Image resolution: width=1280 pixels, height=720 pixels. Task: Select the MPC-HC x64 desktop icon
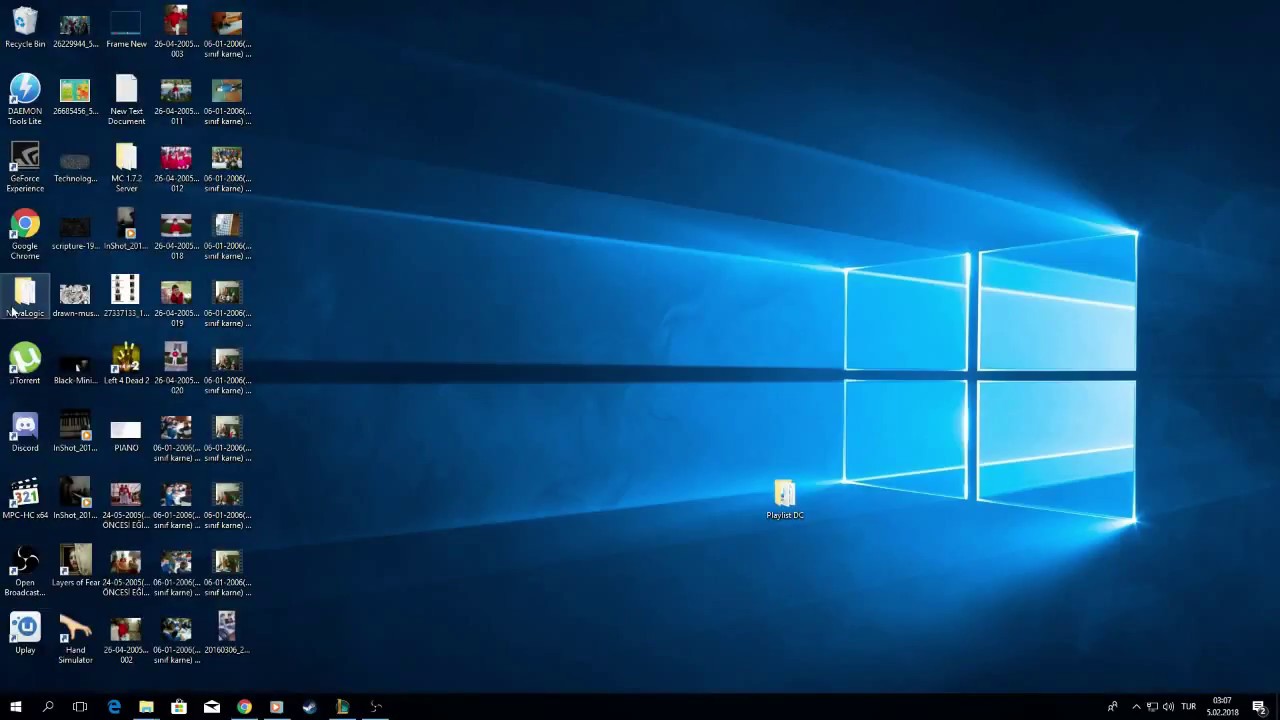click(x=25, y=499)
